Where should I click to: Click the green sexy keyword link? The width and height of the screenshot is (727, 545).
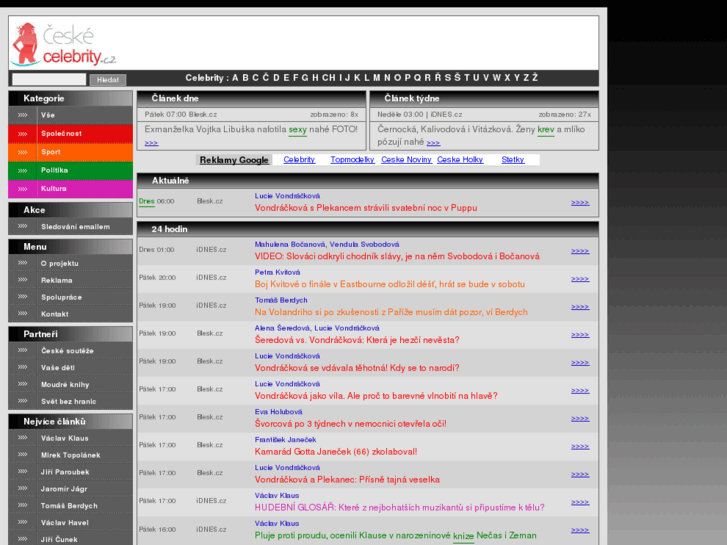point(298,130)
